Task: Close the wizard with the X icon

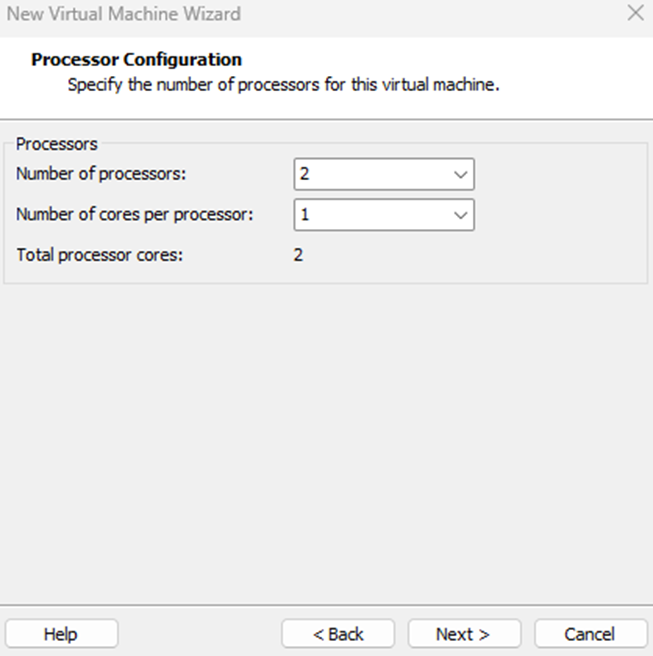Action: point(635,13)
